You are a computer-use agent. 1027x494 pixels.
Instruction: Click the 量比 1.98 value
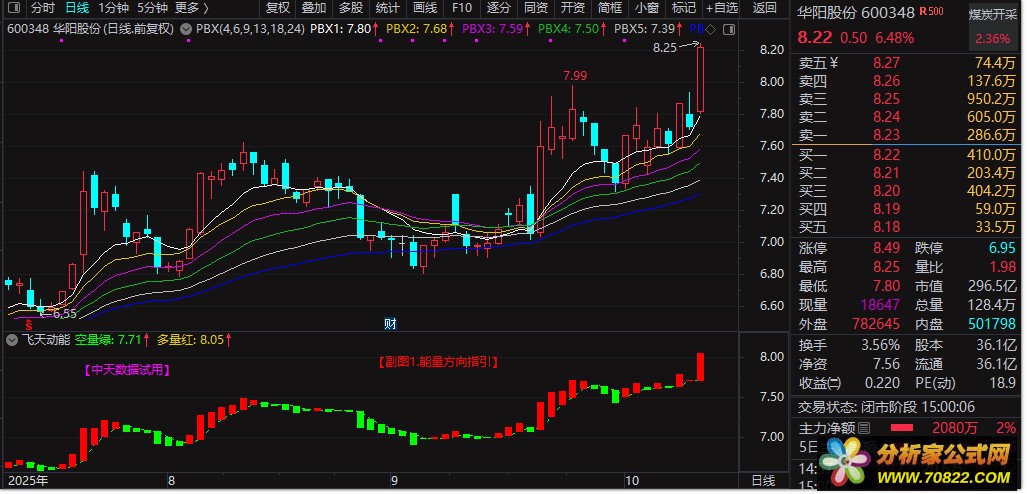(1002, 267)
